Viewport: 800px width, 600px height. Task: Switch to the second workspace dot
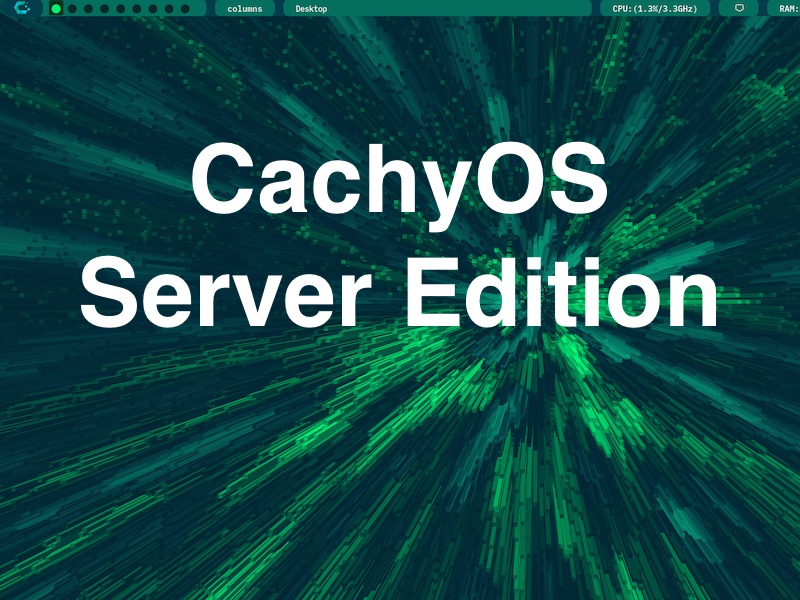point(72,9)
